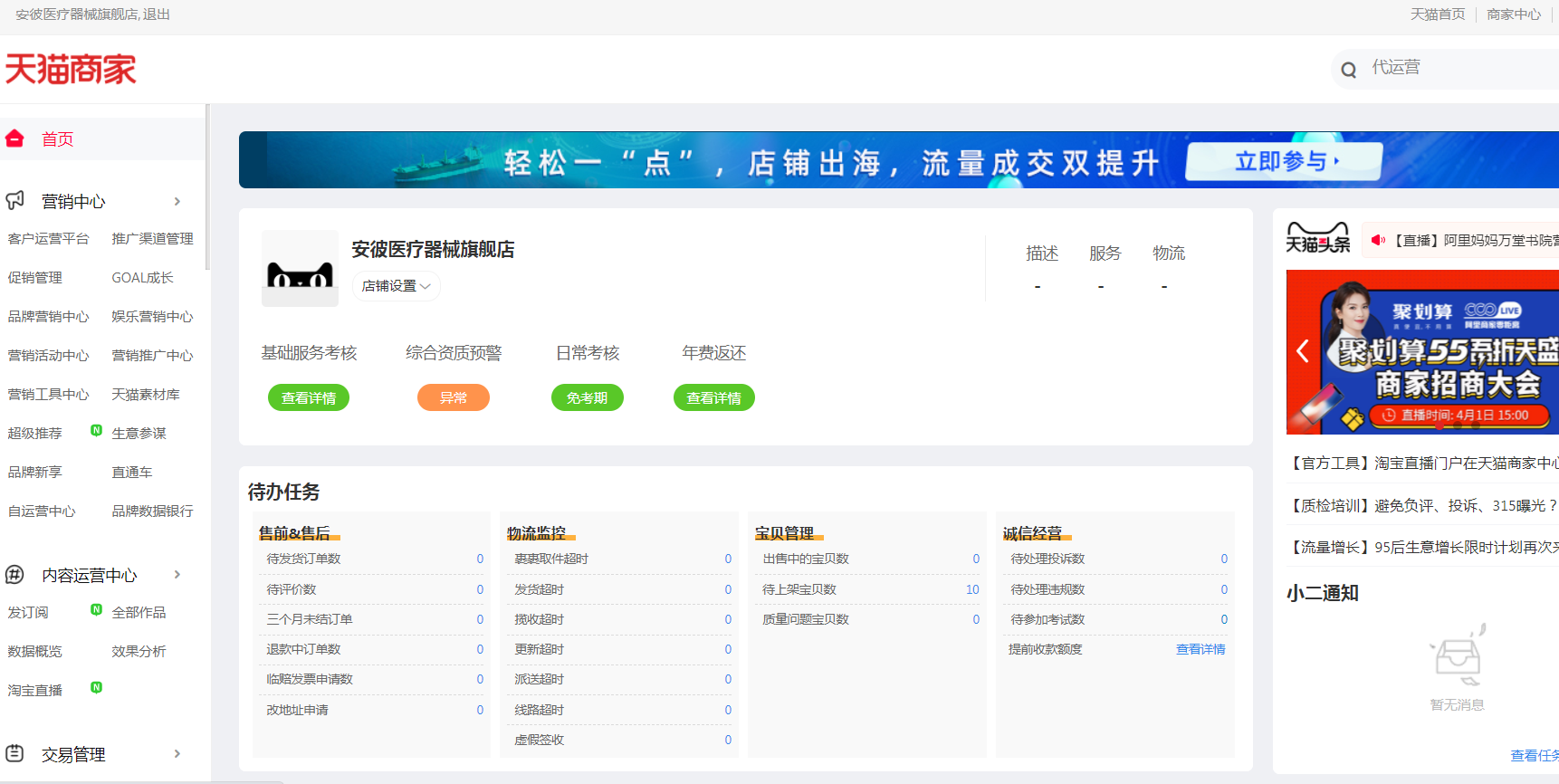Click the clipboard icon for 交易管理
The image size is (1559, 784).
pyautogui.click(x=14, y=753)
